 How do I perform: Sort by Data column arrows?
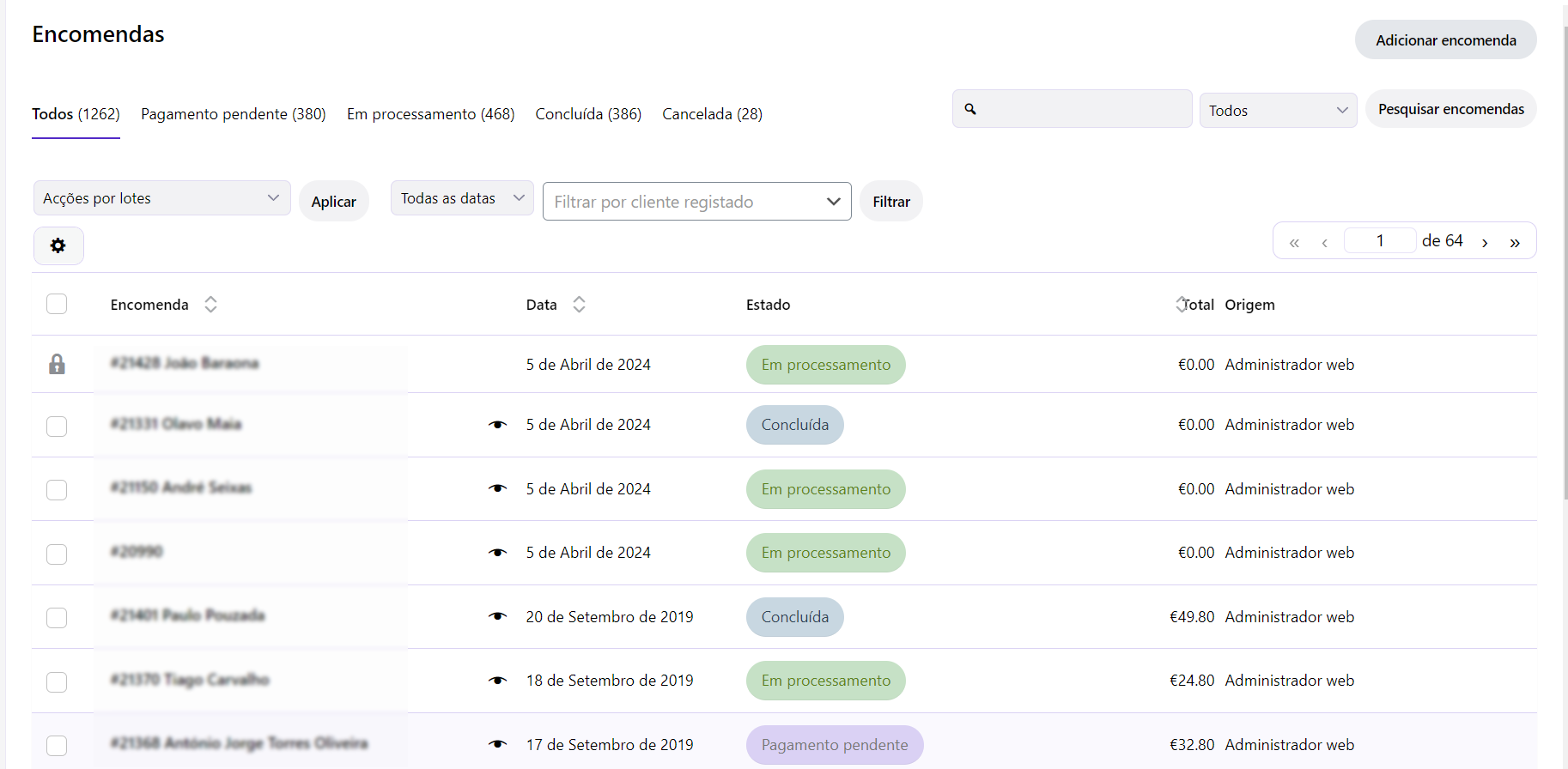click(579, 304)
